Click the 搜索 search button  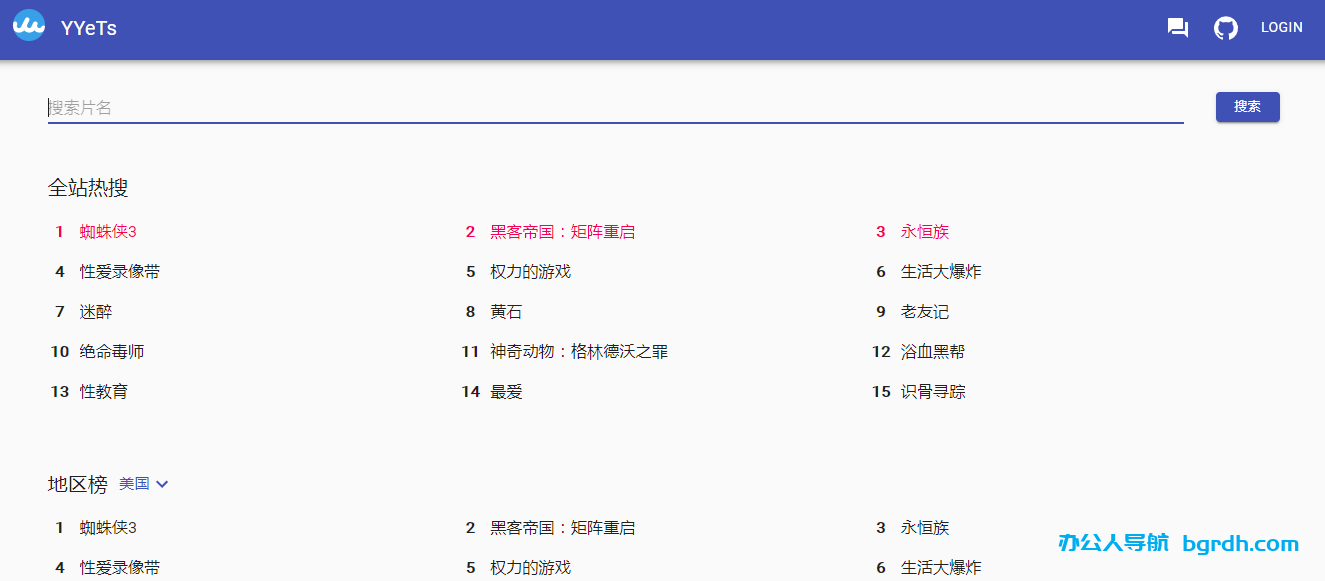click(x=1247, y=107)
